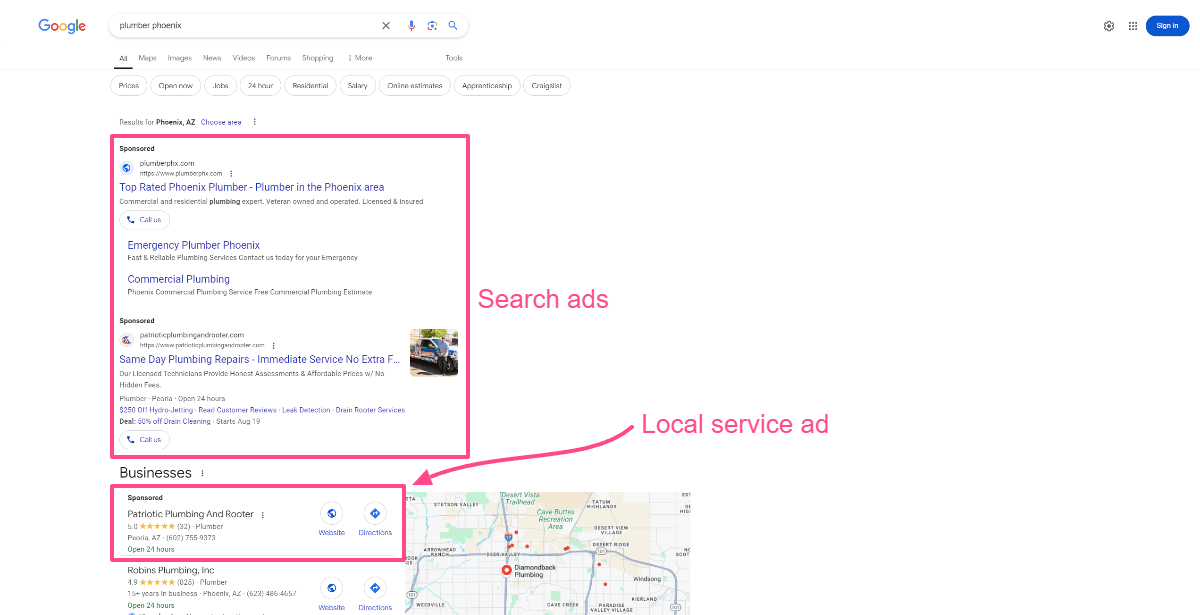This screenshot has height=615, width=1200.
Task: Open the Commercial Plumbing sitelink
Action: coord(179,279)
